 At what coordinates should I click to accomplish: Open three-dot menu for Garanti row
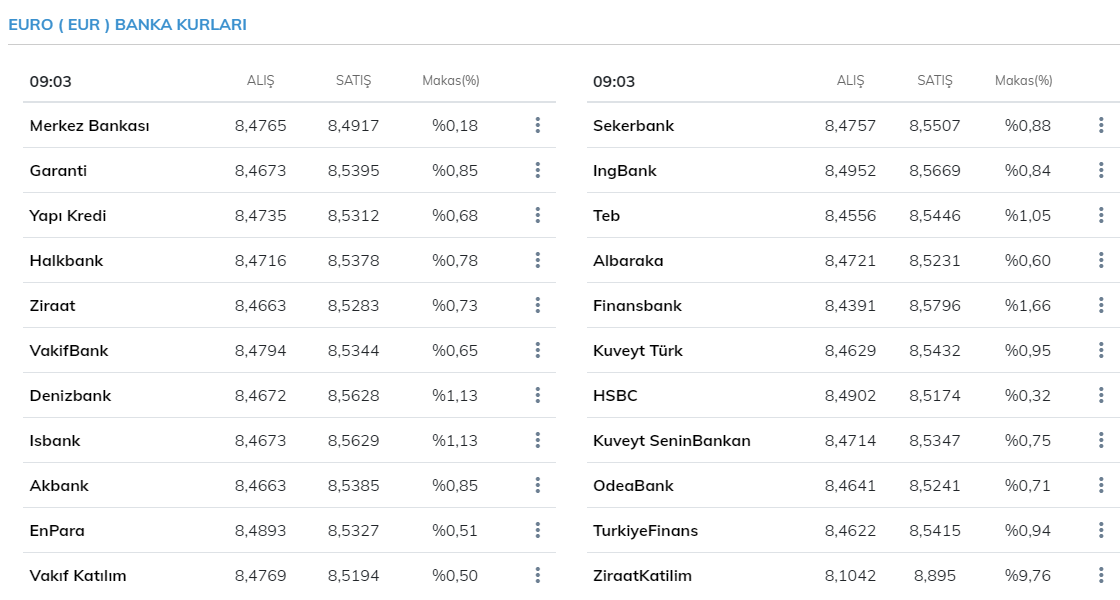(538, 170)
